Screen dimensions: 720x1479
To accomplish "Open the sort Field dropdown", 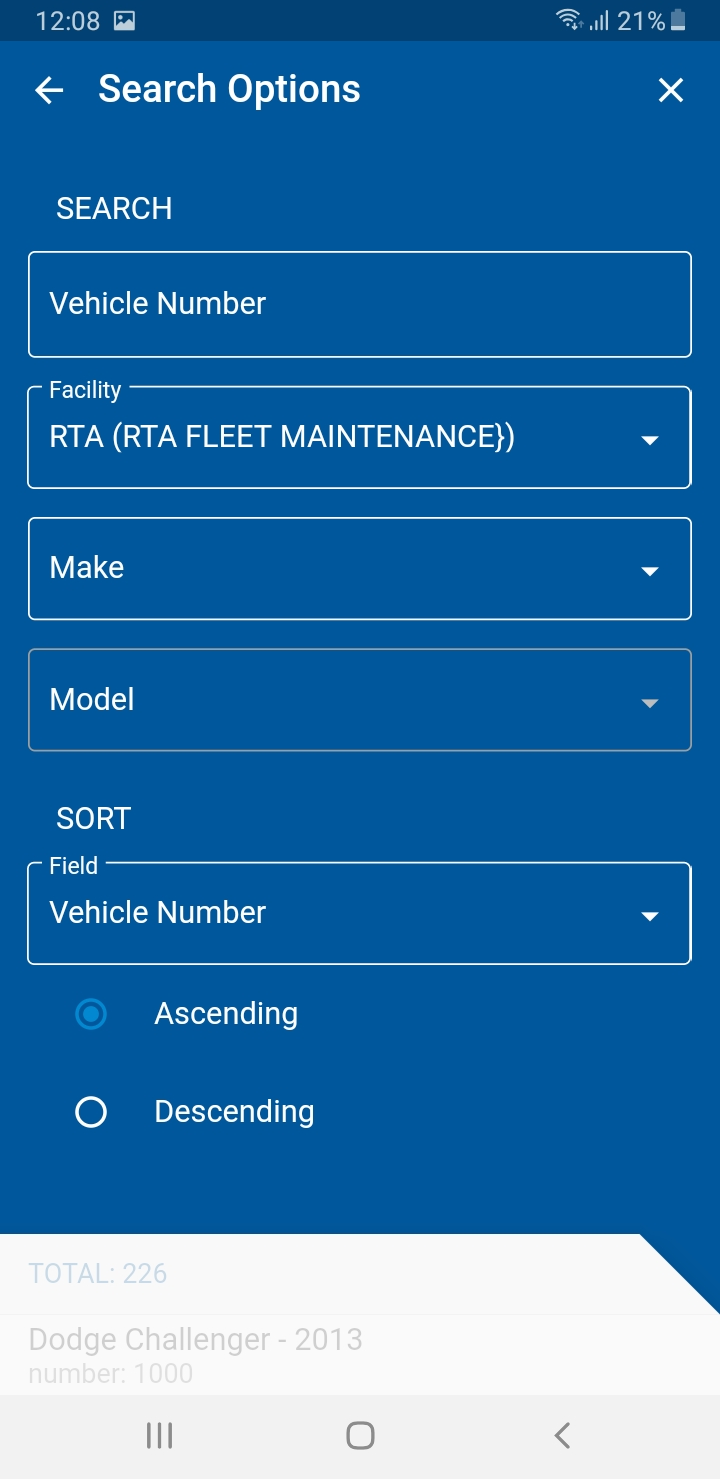I will tap(359, 914).
